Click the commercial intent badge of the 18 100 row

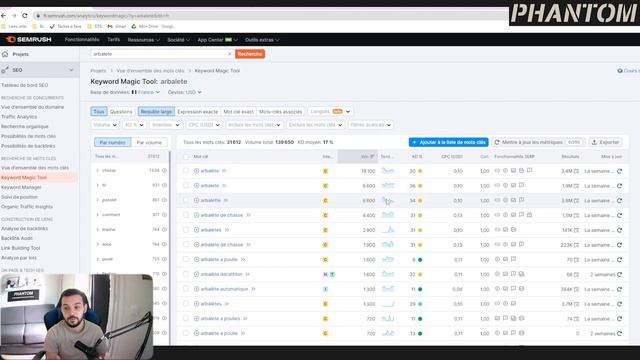[x=325, y=171]
